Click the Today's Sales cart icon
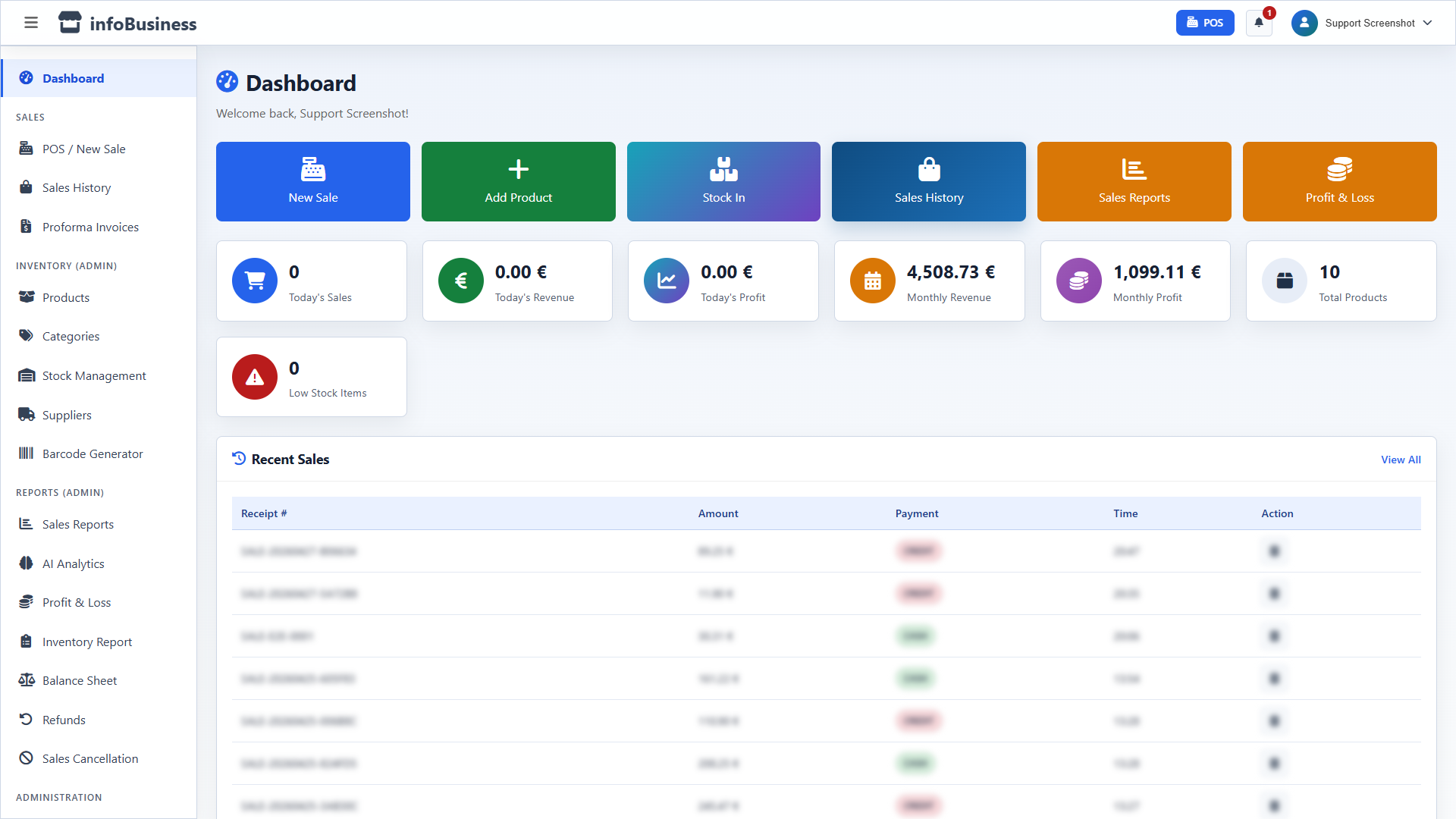This screenshot has height=819, width=1456. click(255, 281)
